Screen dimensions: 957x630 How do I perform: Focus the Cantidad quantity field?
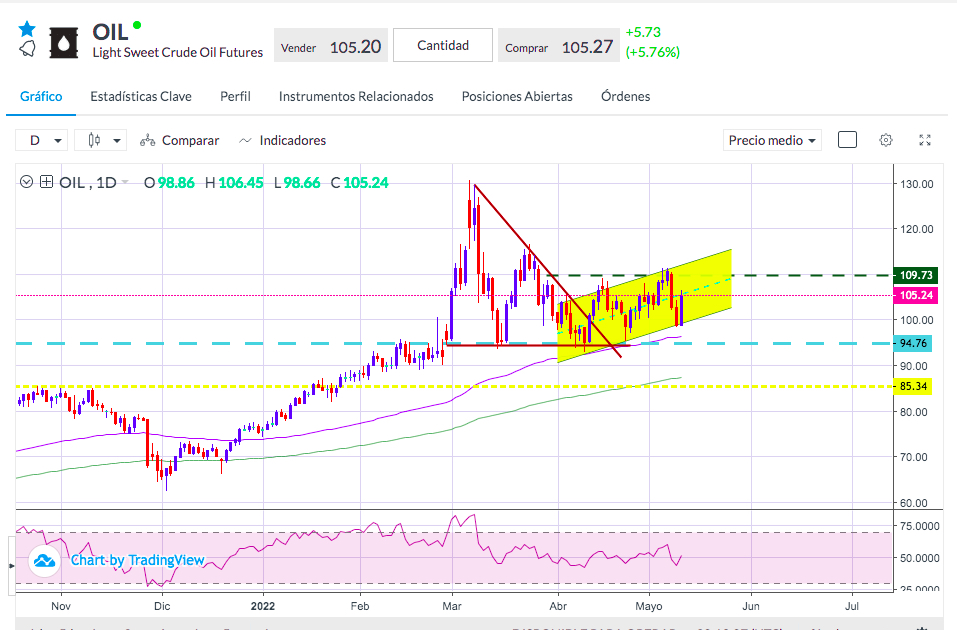click(x=443, y=45)
